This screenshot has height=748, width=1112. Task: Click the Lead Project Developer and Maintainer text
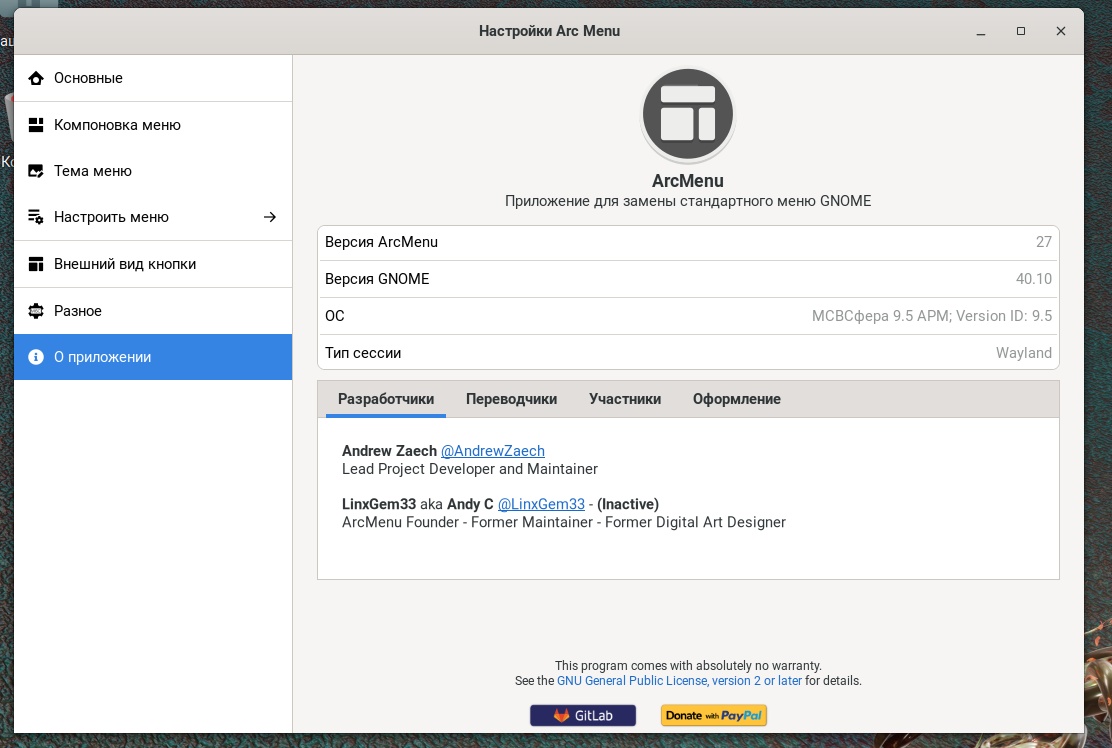(x=469, y=469)
